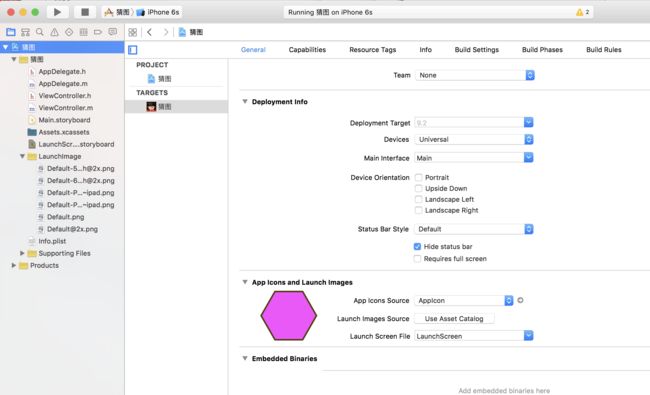This screenshot has height=395, width=650.
Task: Select the target icon under TARGETS
Action: pyautogui.click(x=151, y=107)
